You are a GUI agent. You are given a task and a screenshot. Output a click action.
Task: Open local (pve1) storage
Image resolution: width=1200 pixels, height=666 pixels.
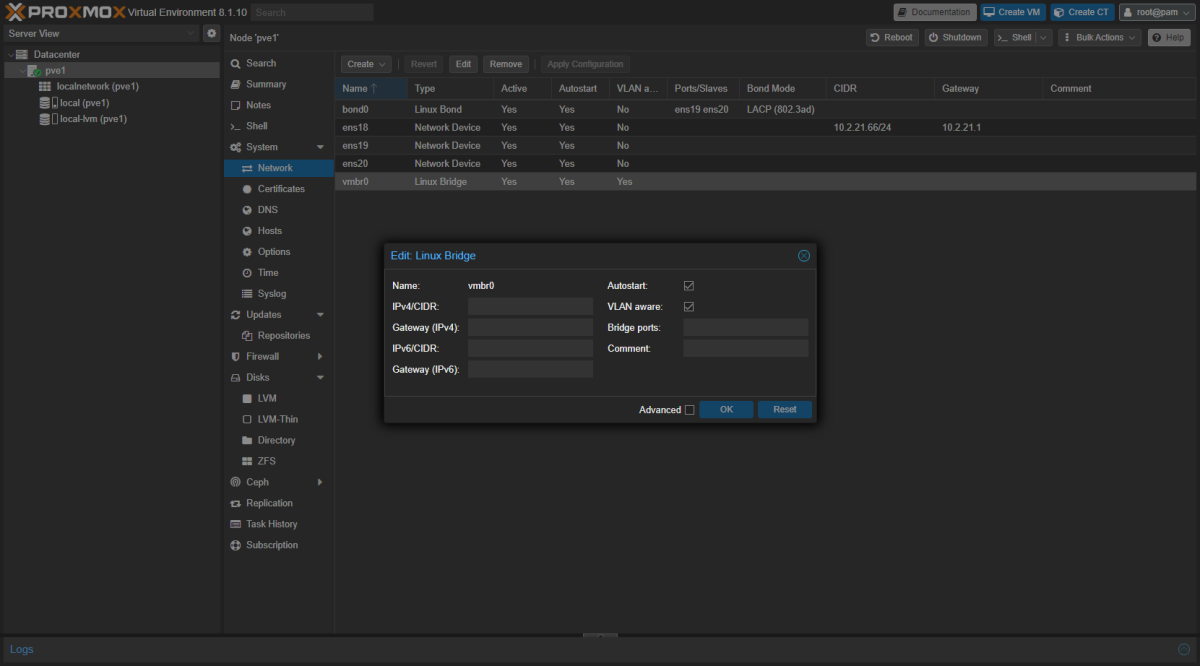tap(84, 102)
